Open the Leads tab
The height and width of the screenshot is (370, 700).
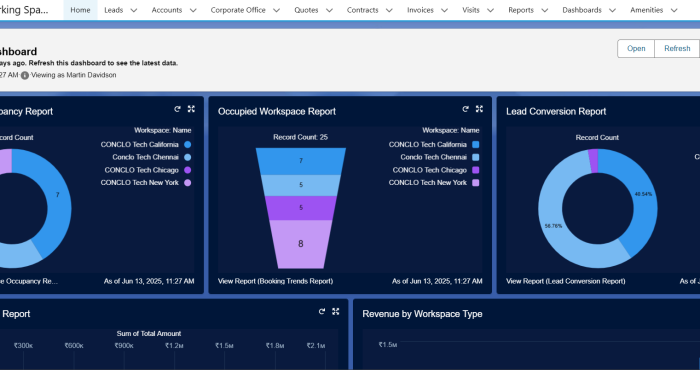coord(113,10)
